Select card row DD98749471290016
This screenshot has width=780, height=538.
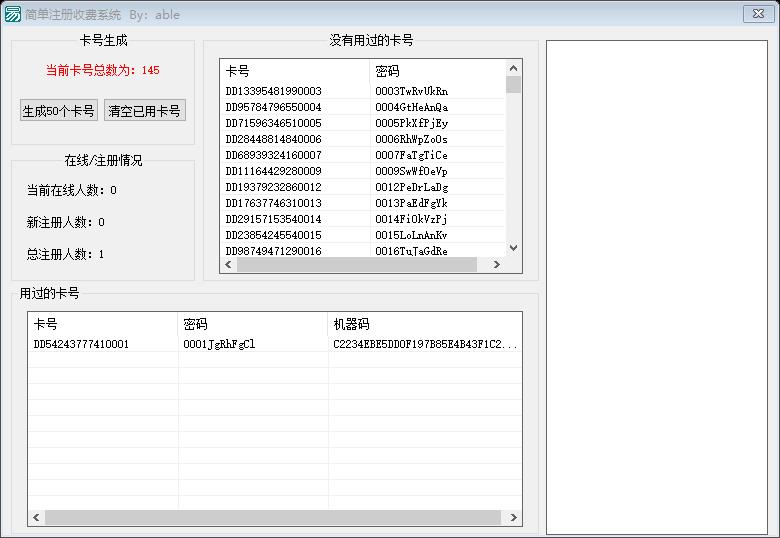tap(274, 251)
